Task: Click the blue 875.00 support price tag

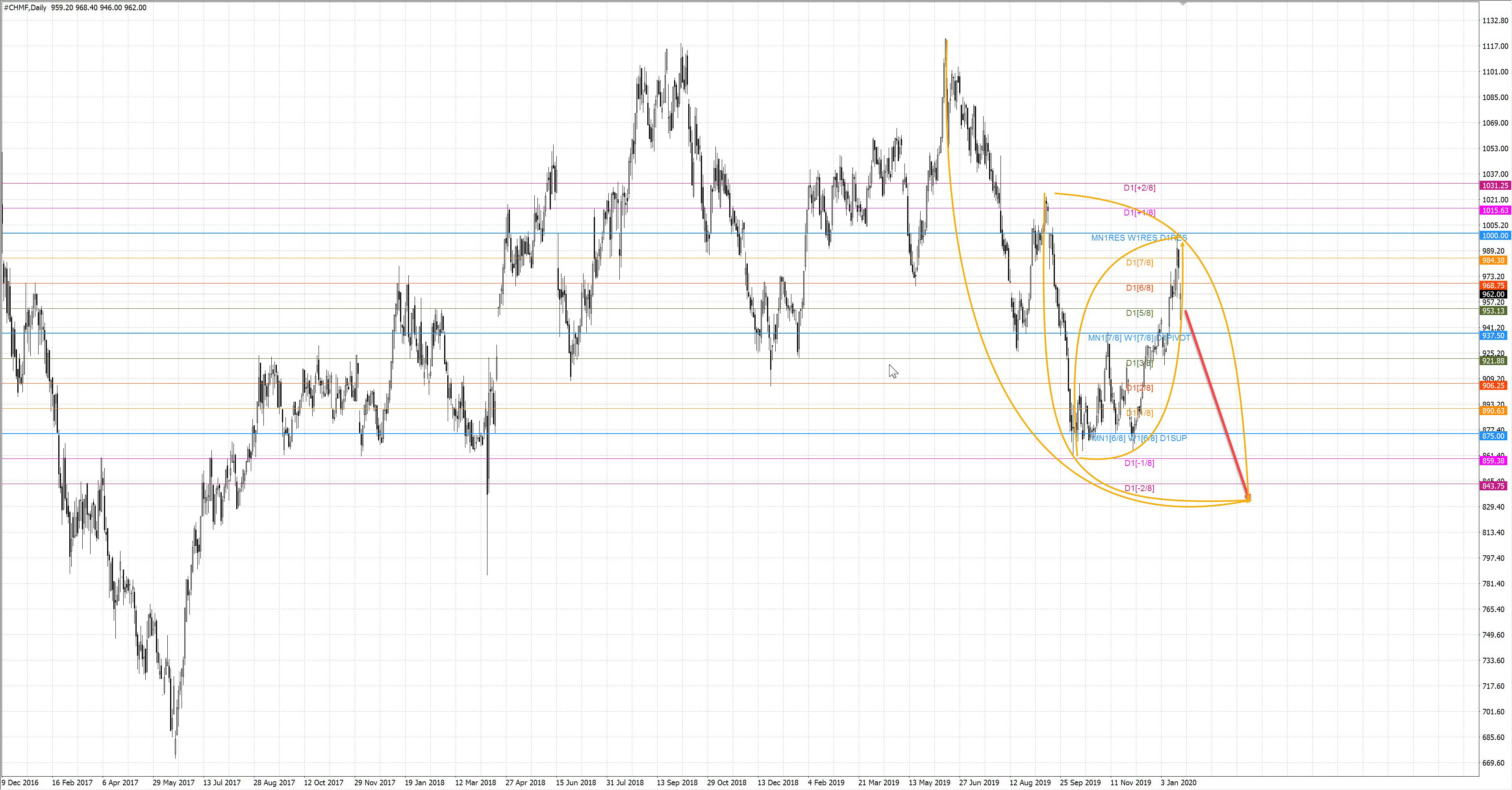Action: click(1494, 436)
